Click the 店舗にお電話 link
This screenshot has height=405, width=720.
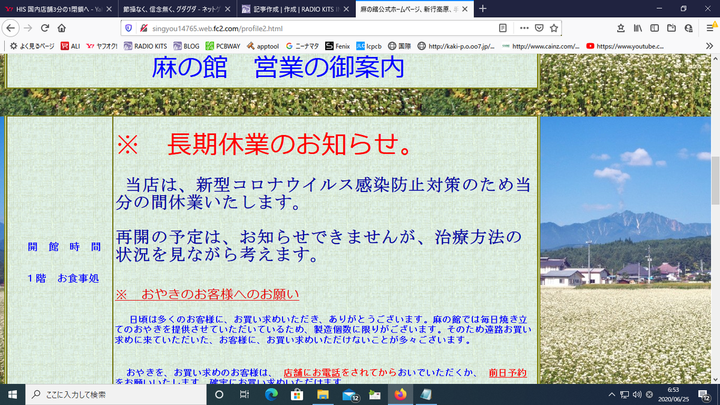(x=312, y=373)
